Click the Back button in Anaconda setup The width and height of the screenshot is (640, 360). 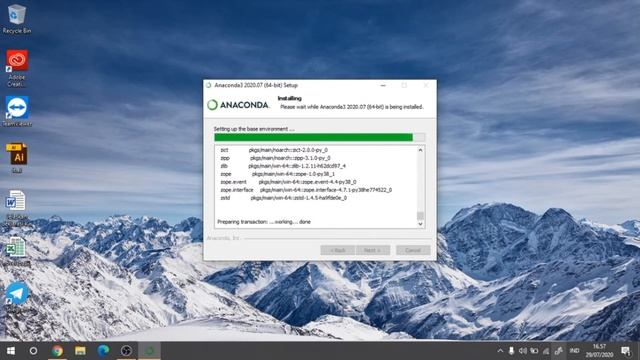point(337,250)
